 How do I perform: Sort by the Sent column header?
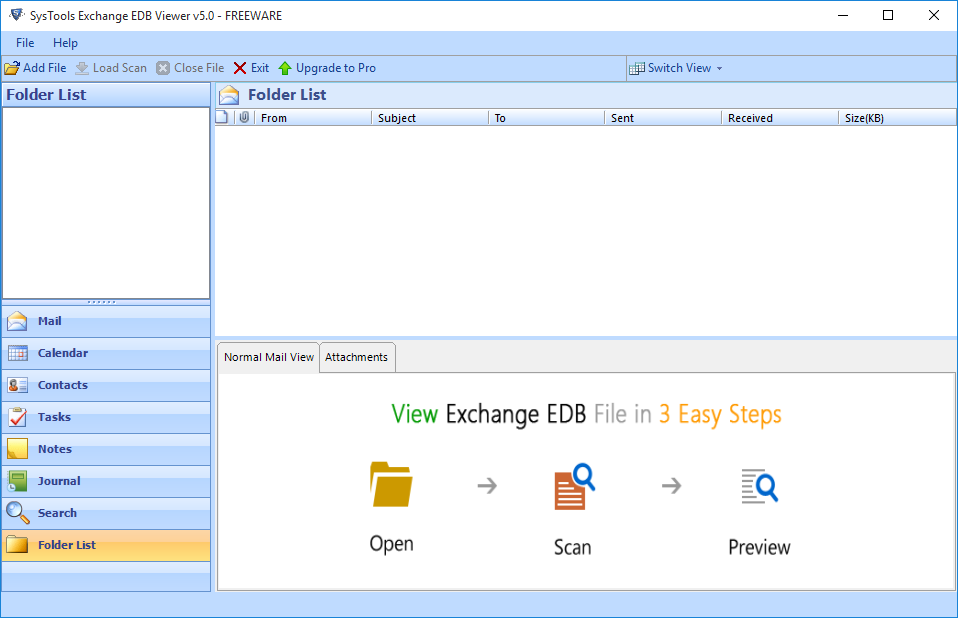[x=663, y=118]
